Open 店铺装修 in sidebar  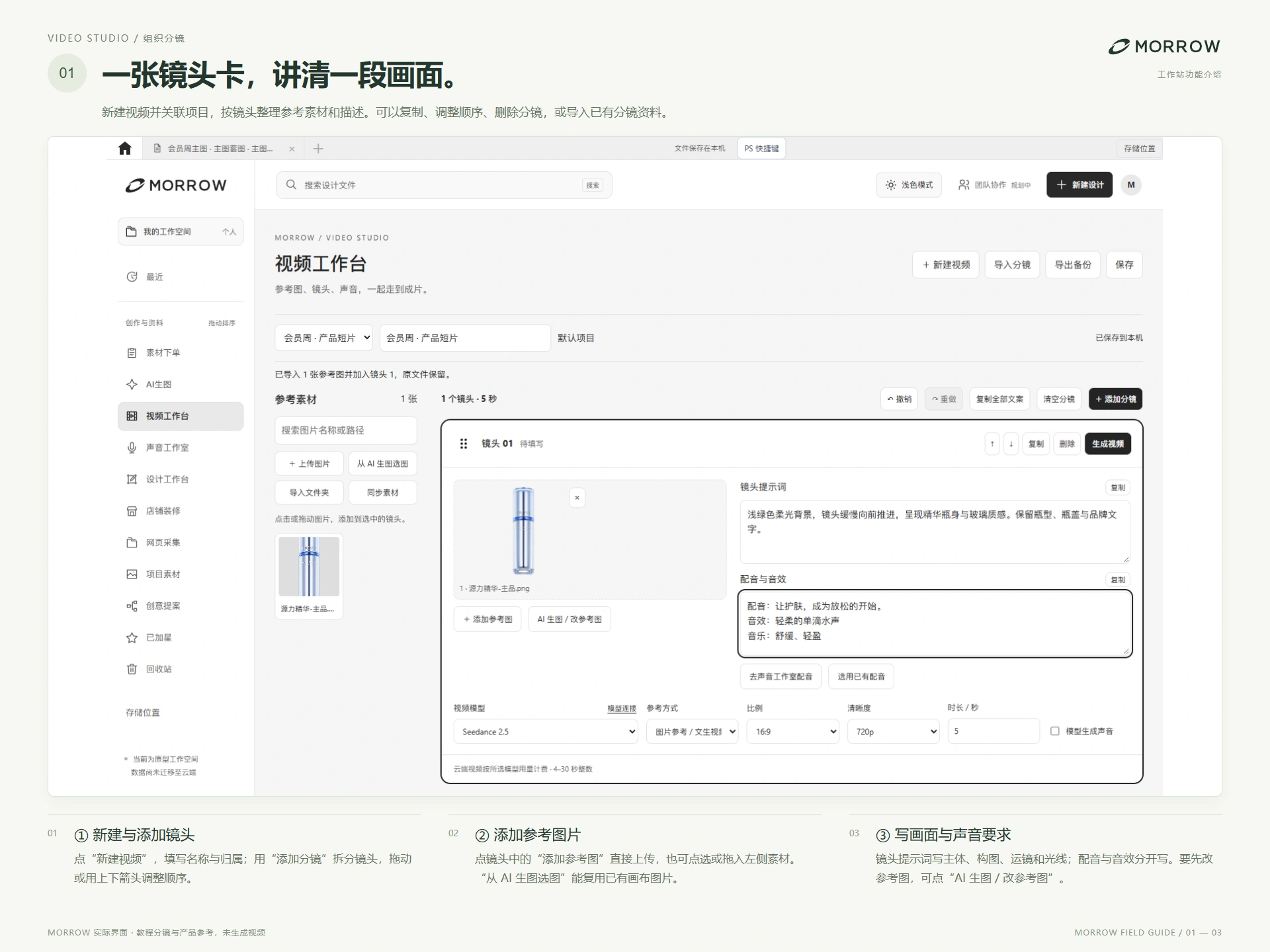coord(181,511)
